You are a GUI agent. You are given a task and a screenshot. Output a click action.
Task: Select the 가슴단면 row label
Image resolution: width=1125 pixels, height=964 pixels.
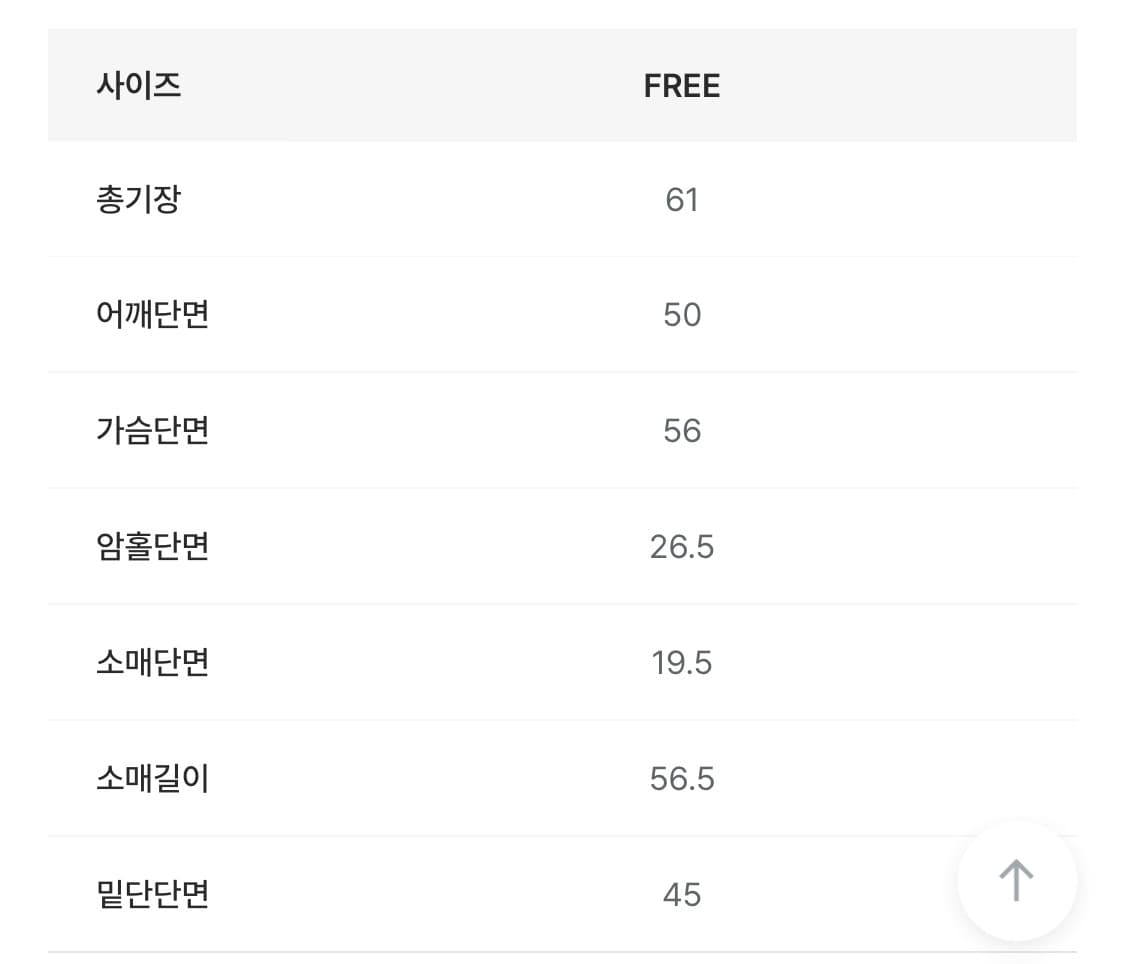pyautogui.click(x=153, y=430)
